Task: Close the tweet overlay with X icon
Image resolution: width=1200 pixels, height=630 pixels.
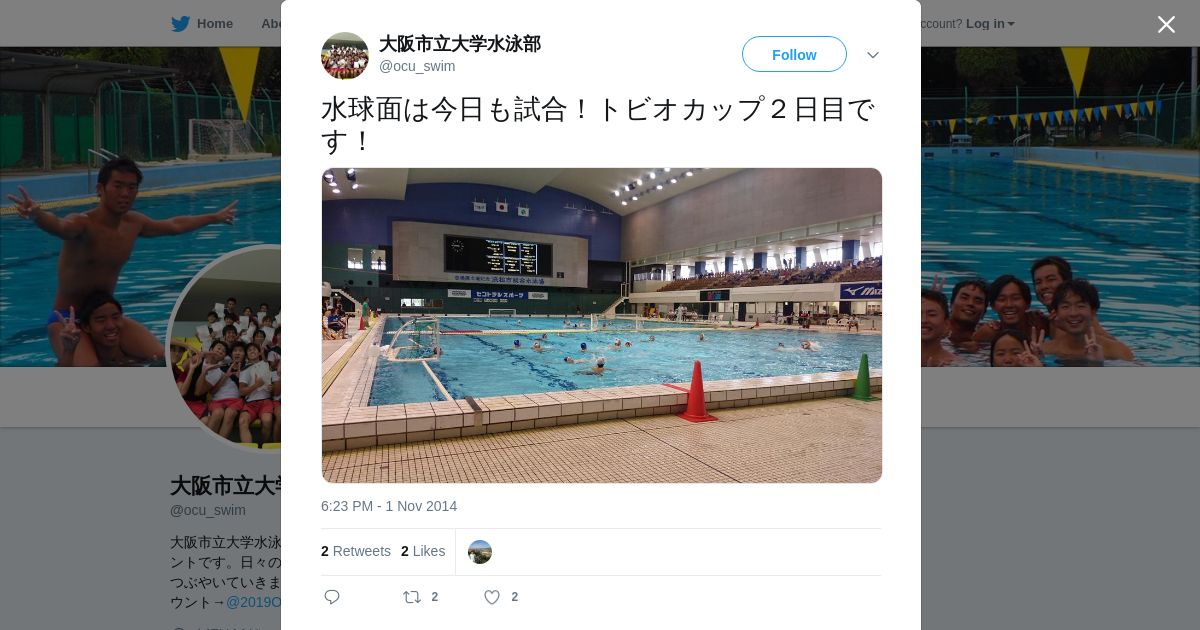Action: click(x=1166, y=24)
